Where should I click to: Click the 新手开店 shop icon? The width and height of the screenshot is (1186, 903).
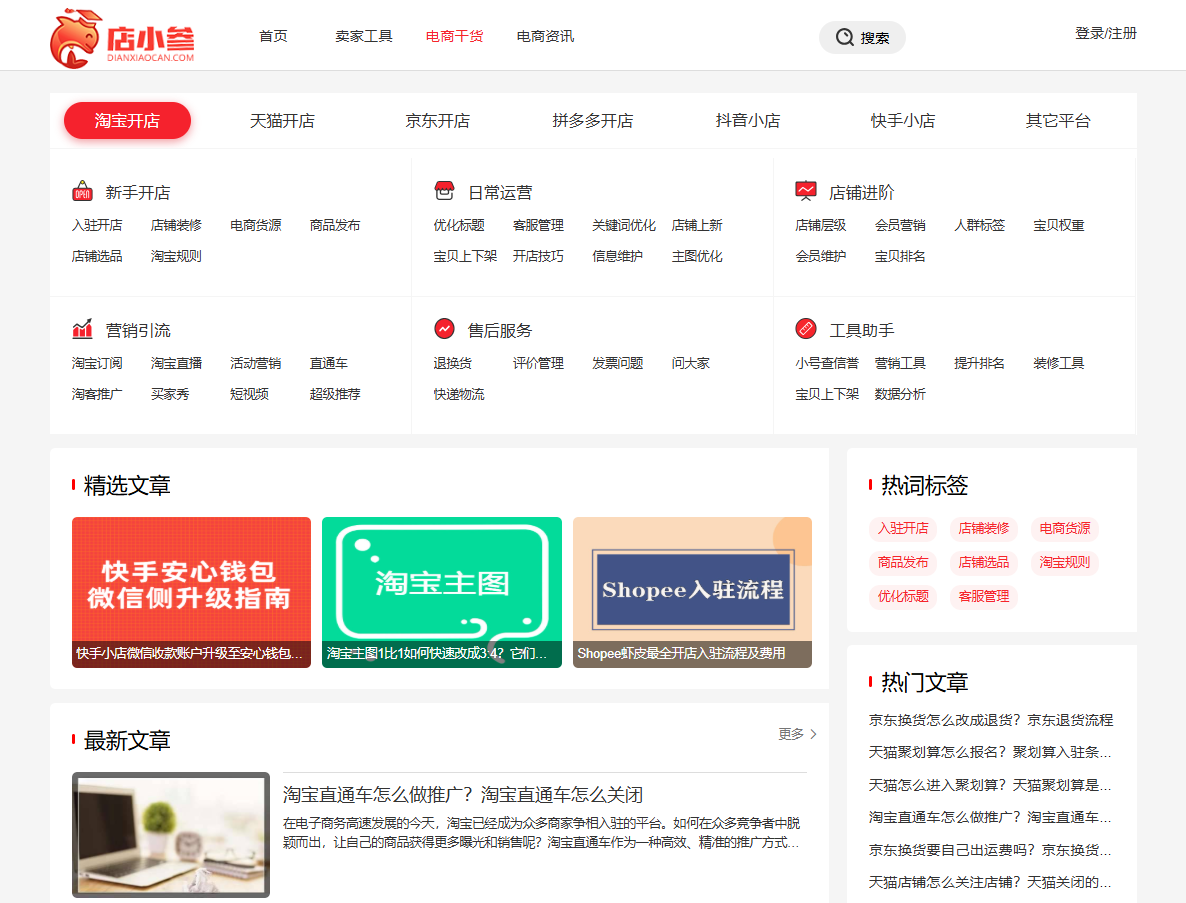(82, 192)
